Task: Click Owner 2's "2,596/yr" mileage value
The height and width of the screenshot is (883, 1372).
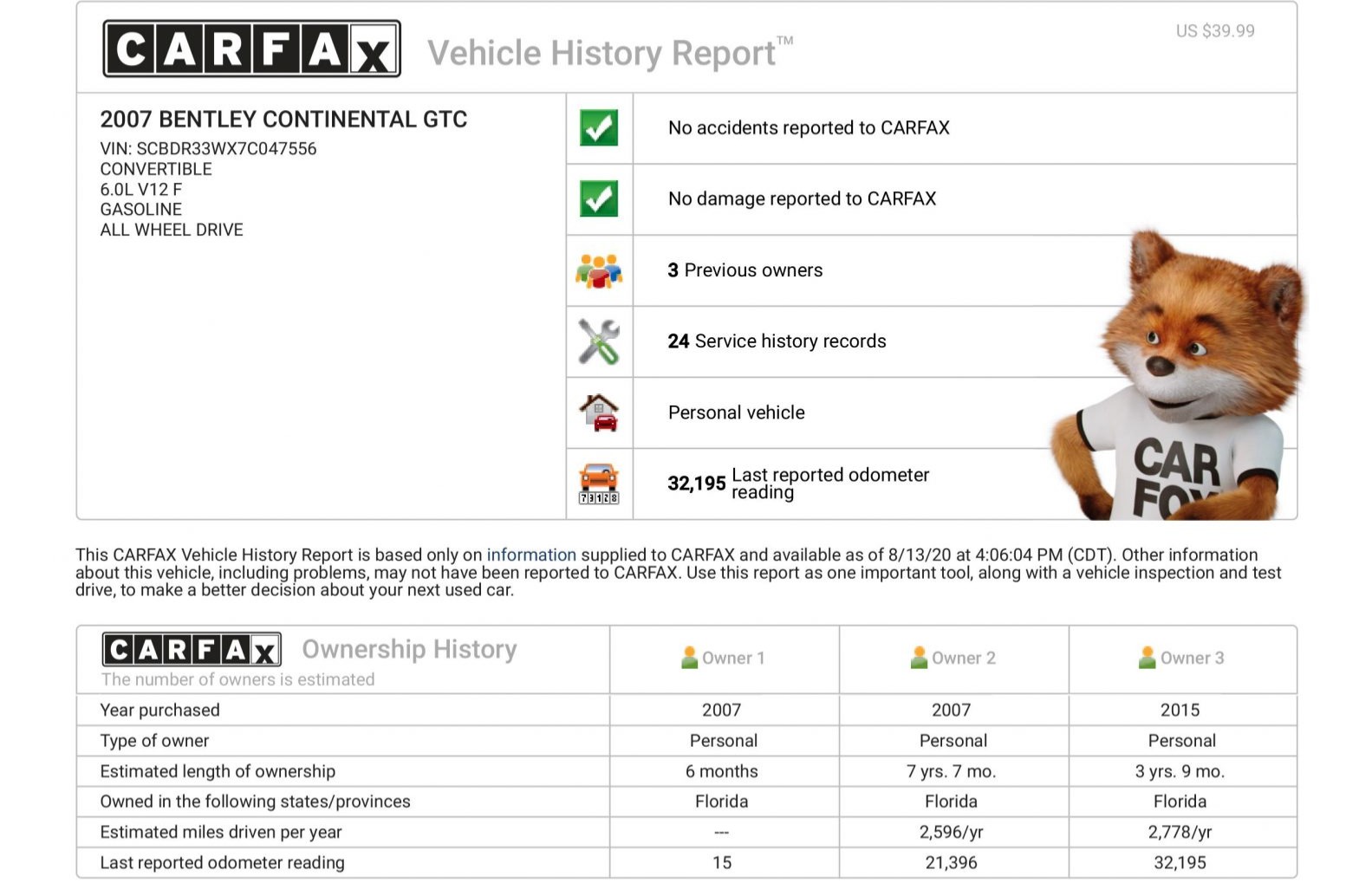Action: pyautogui.click(x=951, y=832)
